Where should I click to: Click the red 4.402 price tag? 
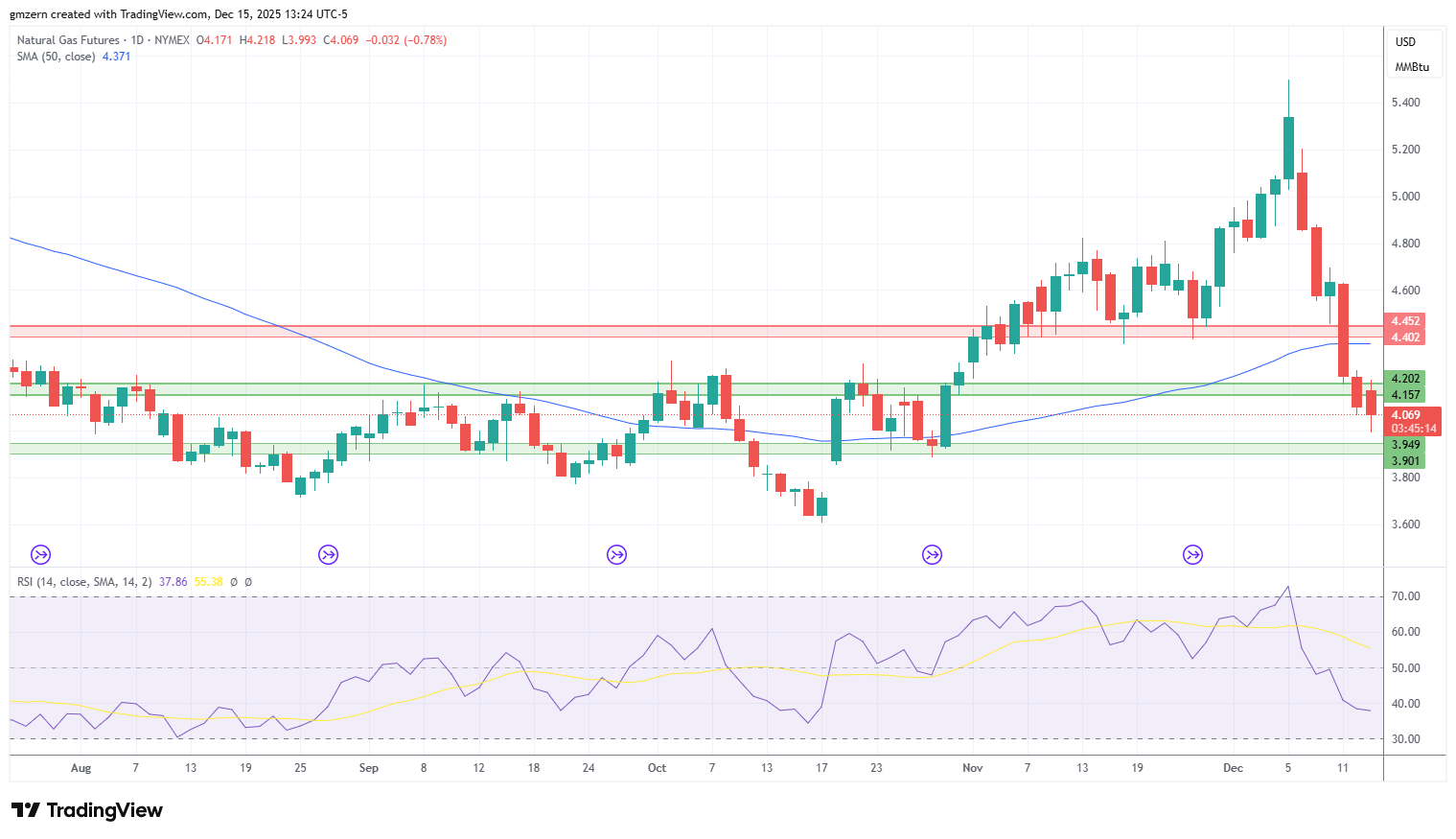point(1405,338)
